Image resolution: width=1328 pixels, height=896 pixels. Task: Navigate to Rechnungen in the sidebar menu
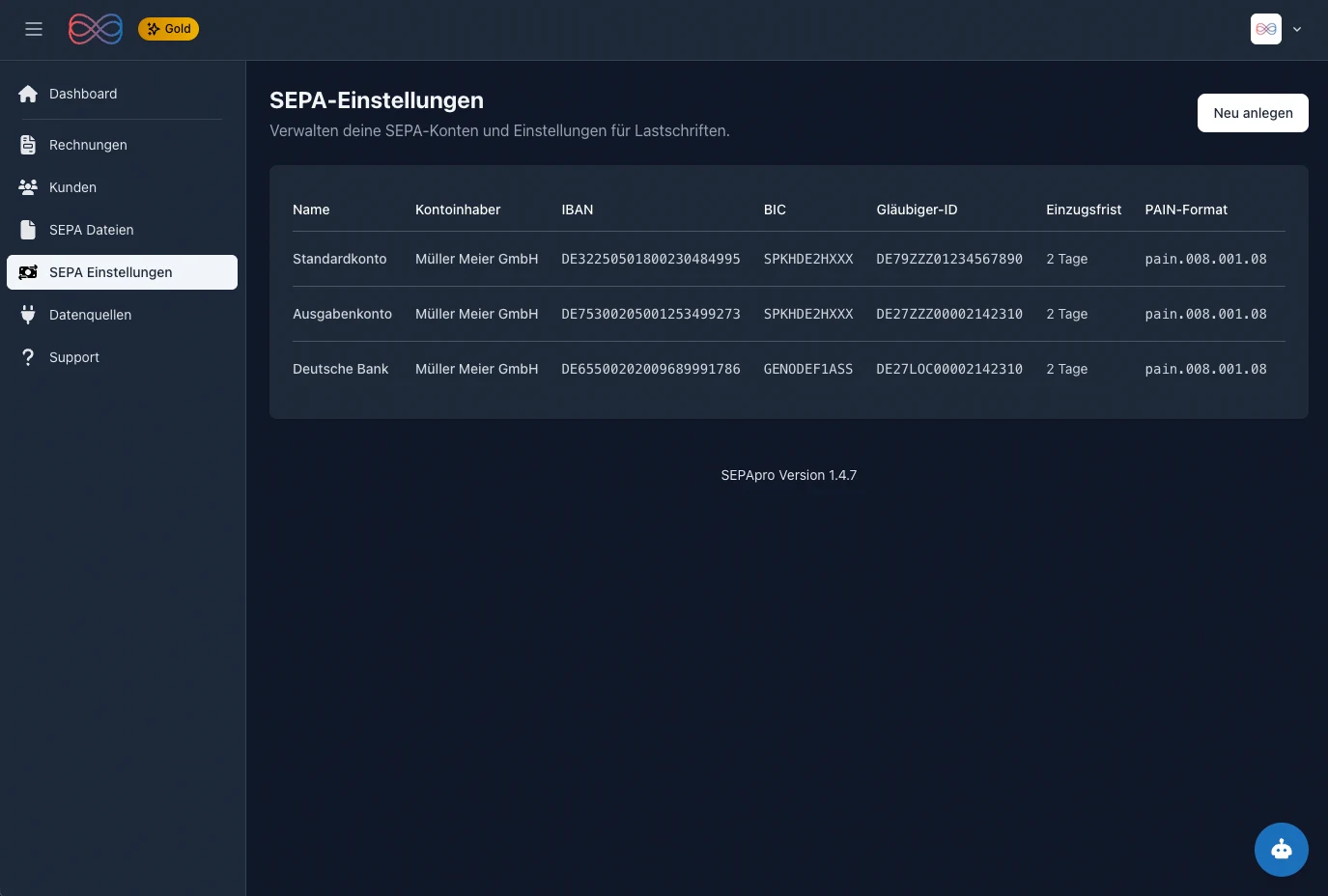click(x=88, y=144)
